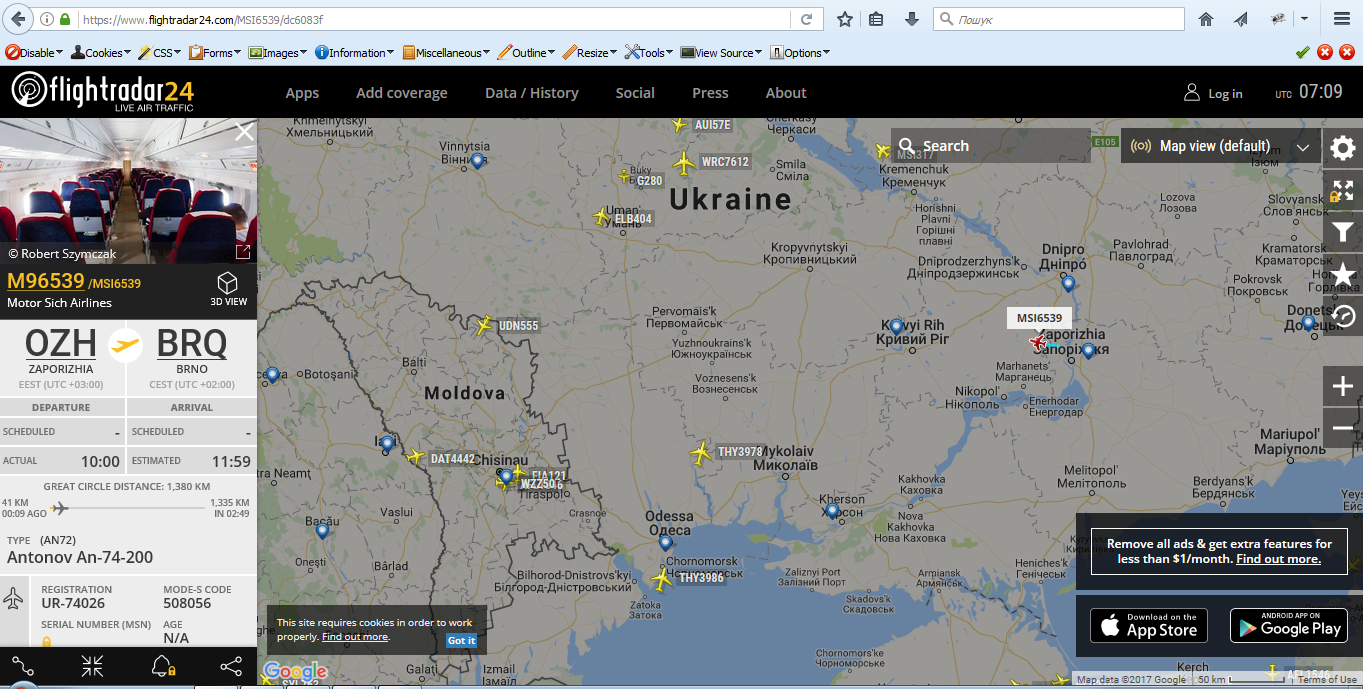
Task: Click the alert bell icon
Action: pos(162,666)
